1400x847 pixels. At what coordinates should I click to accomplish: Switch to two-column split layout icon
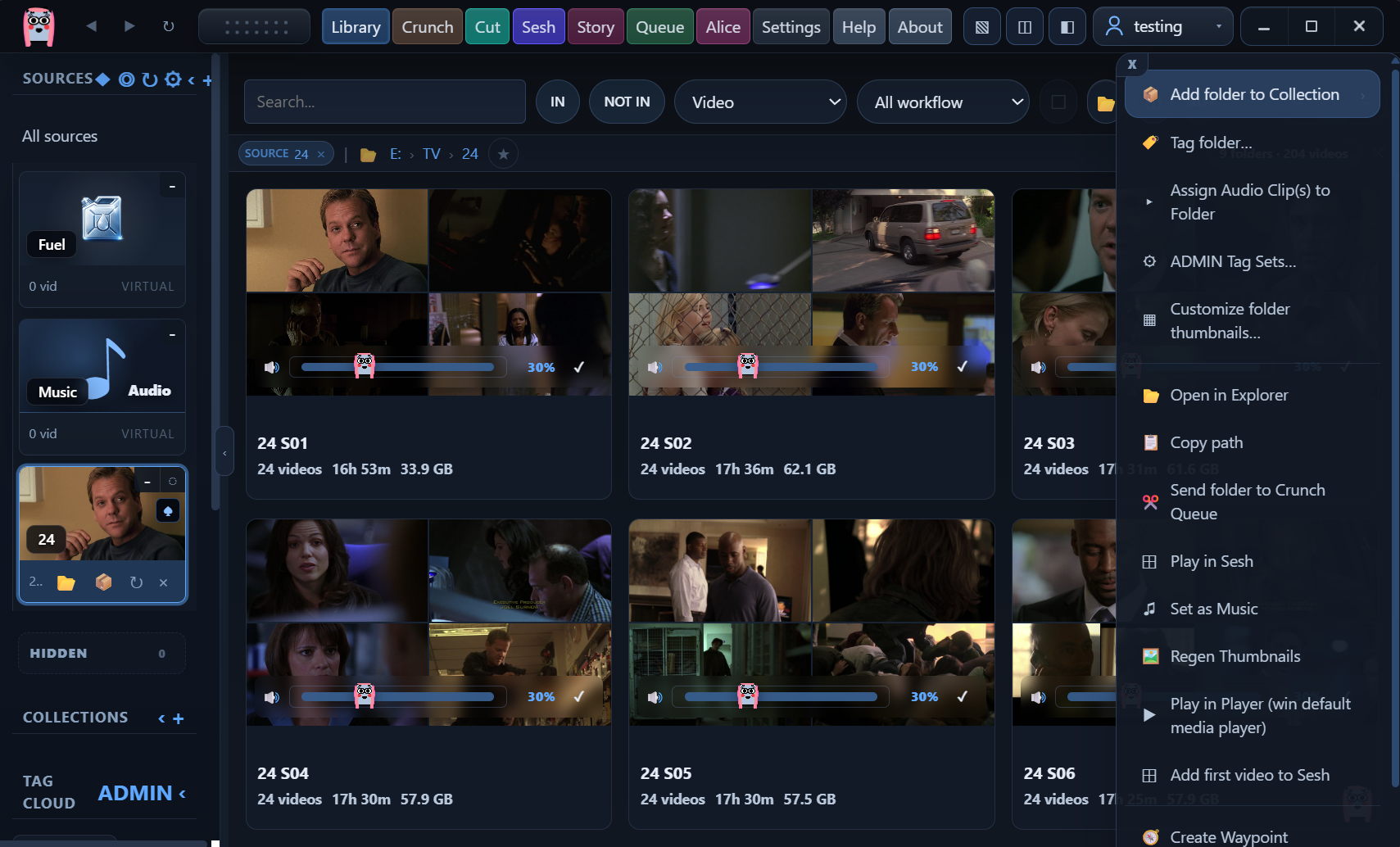point(1024,27)
